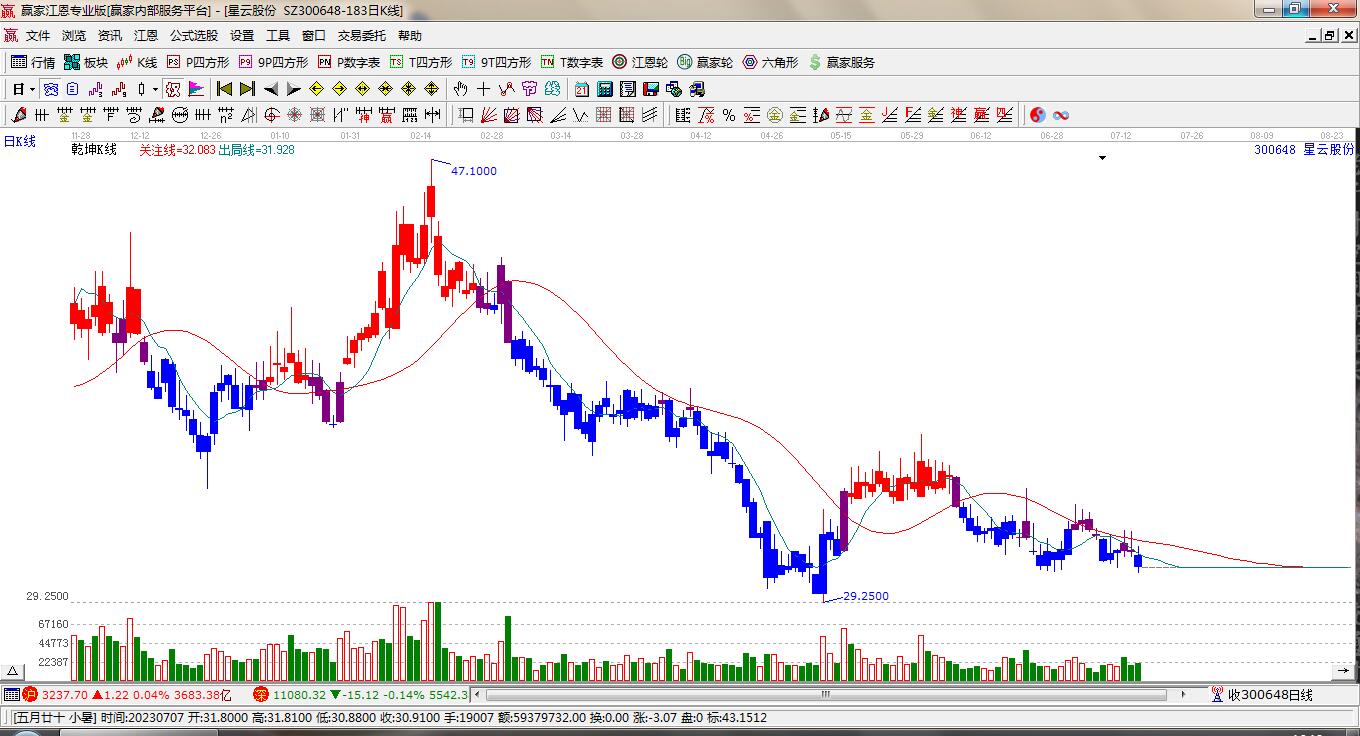Click the up triangle button beside volume panel

[13, 671]
